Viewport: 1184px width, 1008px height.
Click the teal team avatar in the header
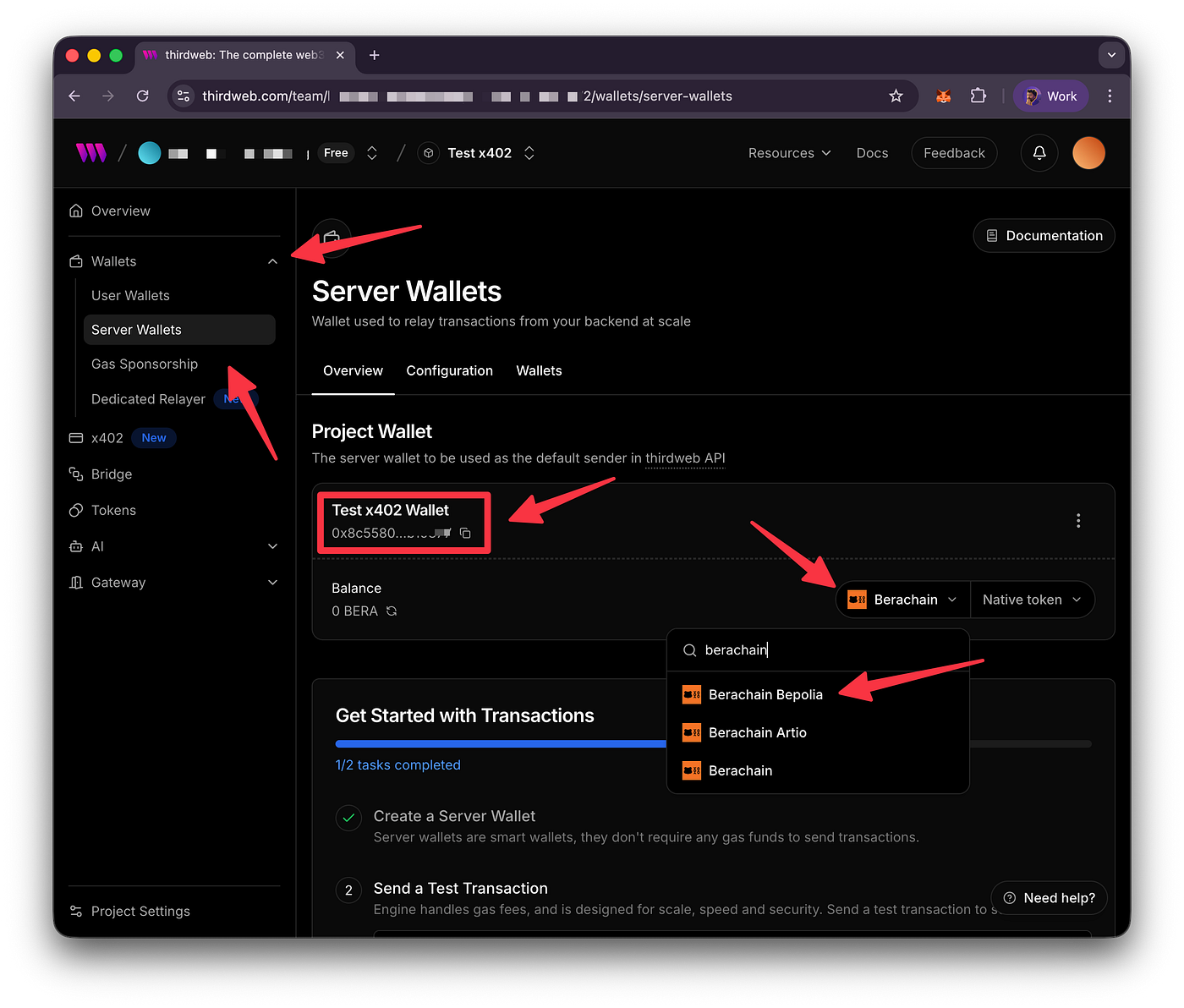(x=150, y=153)
